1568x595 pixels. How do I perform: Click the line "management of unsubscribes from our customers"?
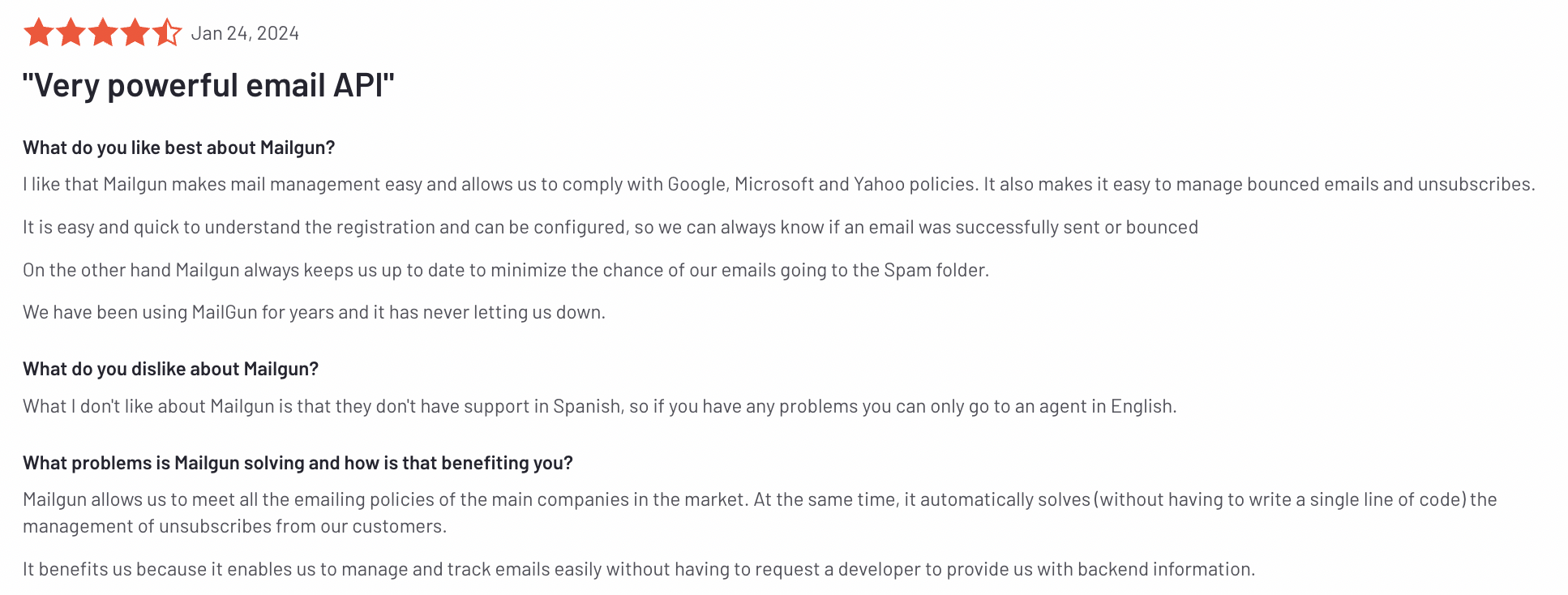(234, 527)
